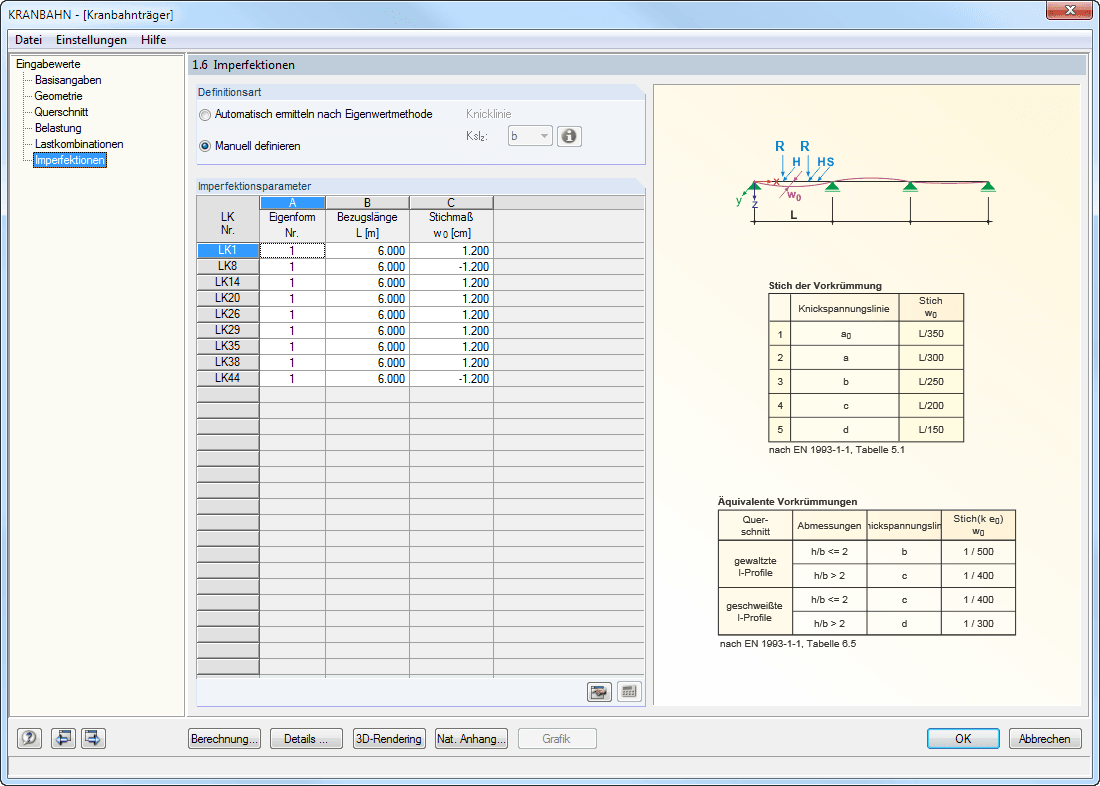Click Stichmaß cell -1.200 in LK44 row

click(451, 378)
